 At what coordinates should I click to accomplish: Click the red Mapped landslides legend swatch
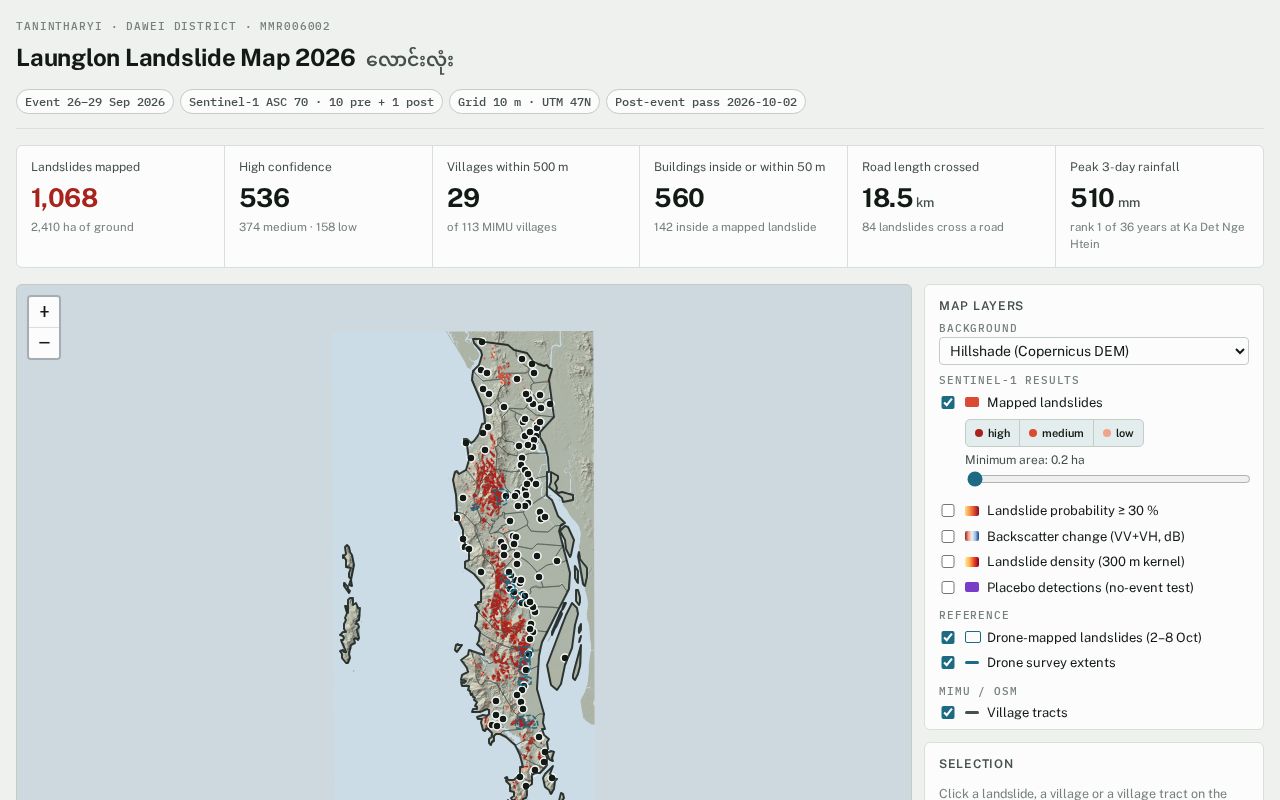click(x=972, y=403)
